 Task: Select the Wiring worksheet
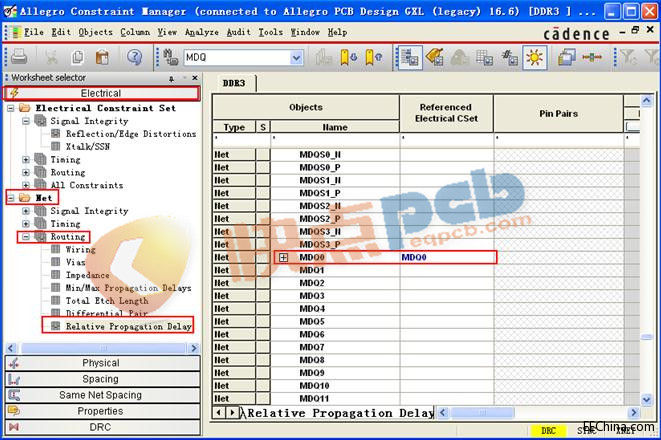click(x=80, y=250)
